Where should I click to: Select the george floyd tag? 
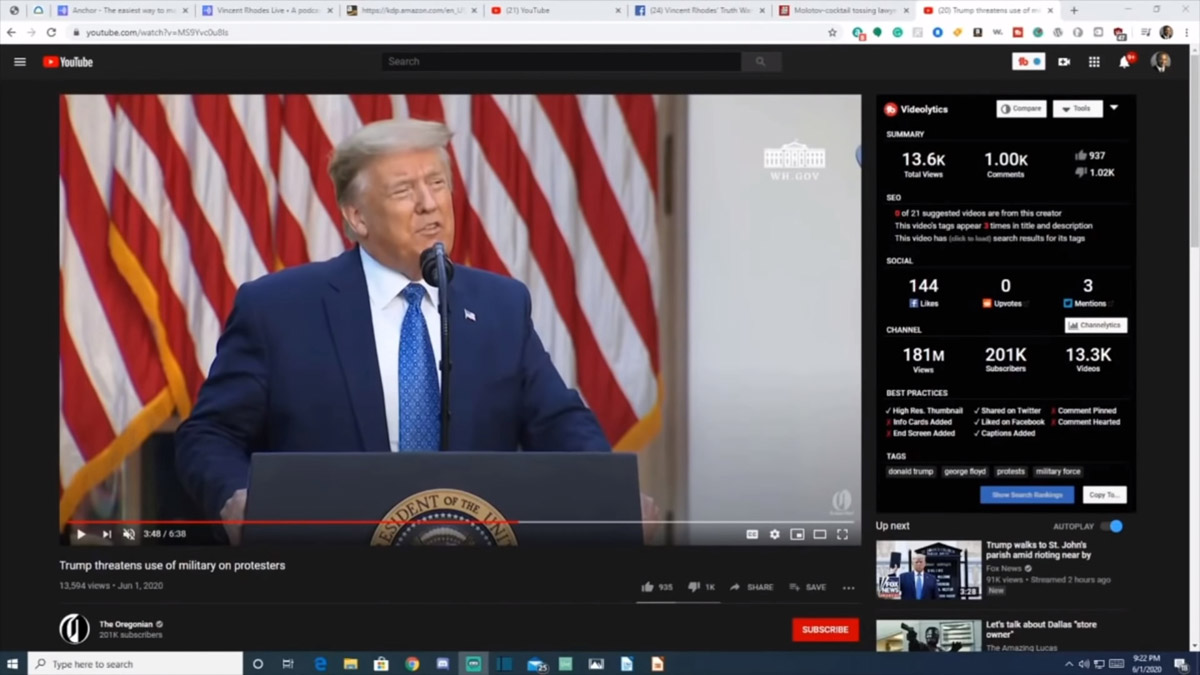coord(965,471)
